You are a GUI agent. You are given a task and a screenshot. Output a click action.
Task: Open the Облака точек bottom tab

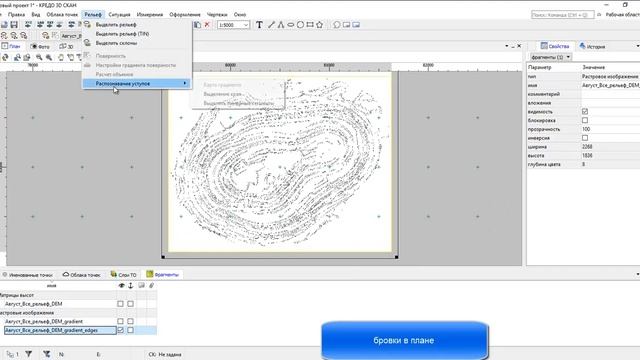(82, 275)
